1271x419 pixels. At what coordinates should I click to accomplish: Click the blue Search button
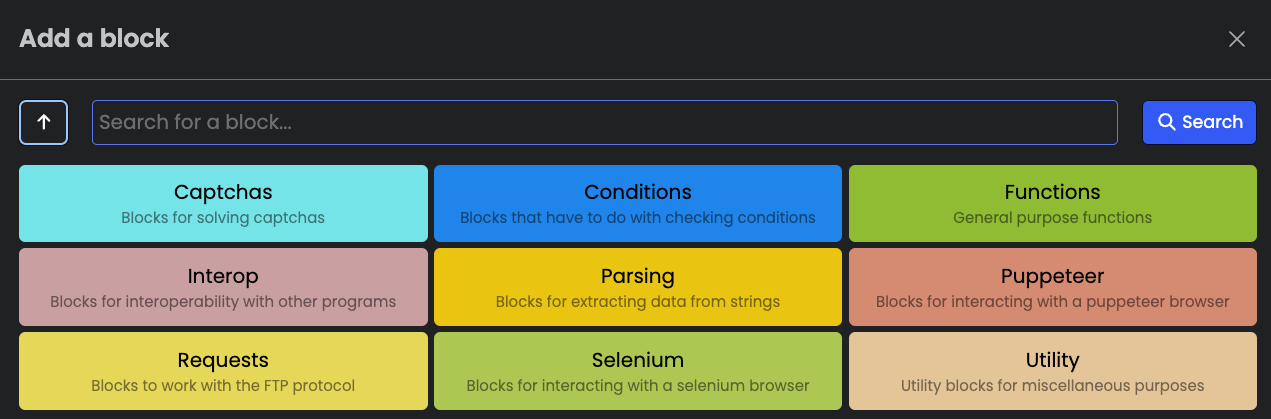tap(1200, 122)
